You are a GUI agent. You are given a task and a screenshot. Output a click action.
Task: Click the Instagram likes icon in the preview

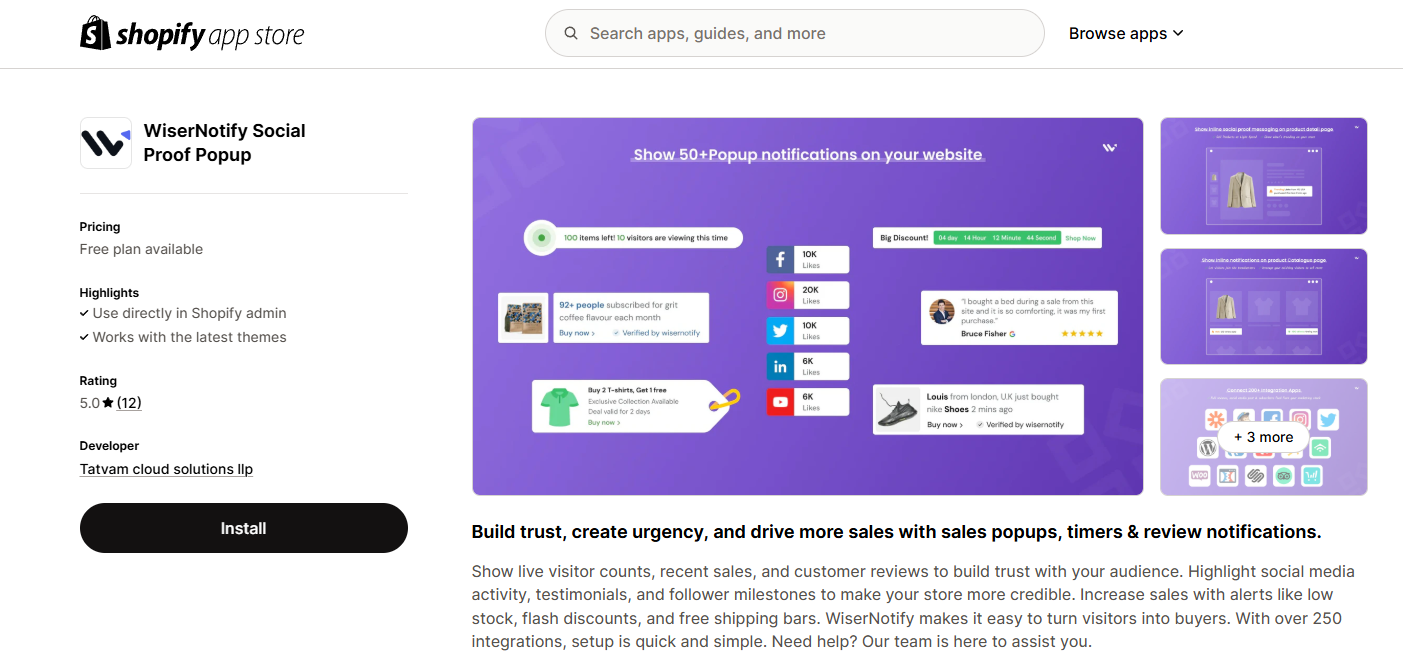[x=781, y=294]
